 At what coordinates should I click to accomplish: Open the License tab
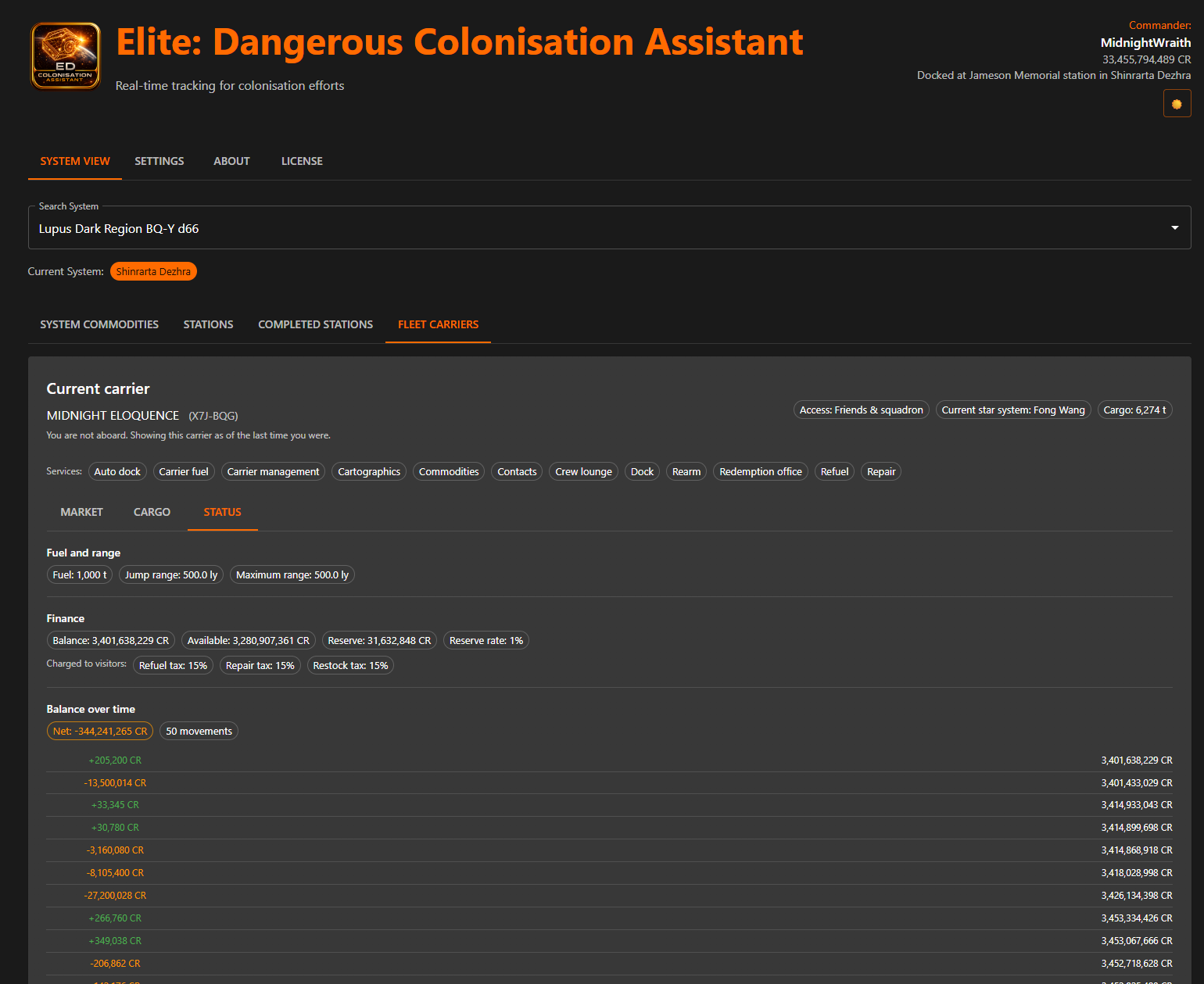[302, 161]
